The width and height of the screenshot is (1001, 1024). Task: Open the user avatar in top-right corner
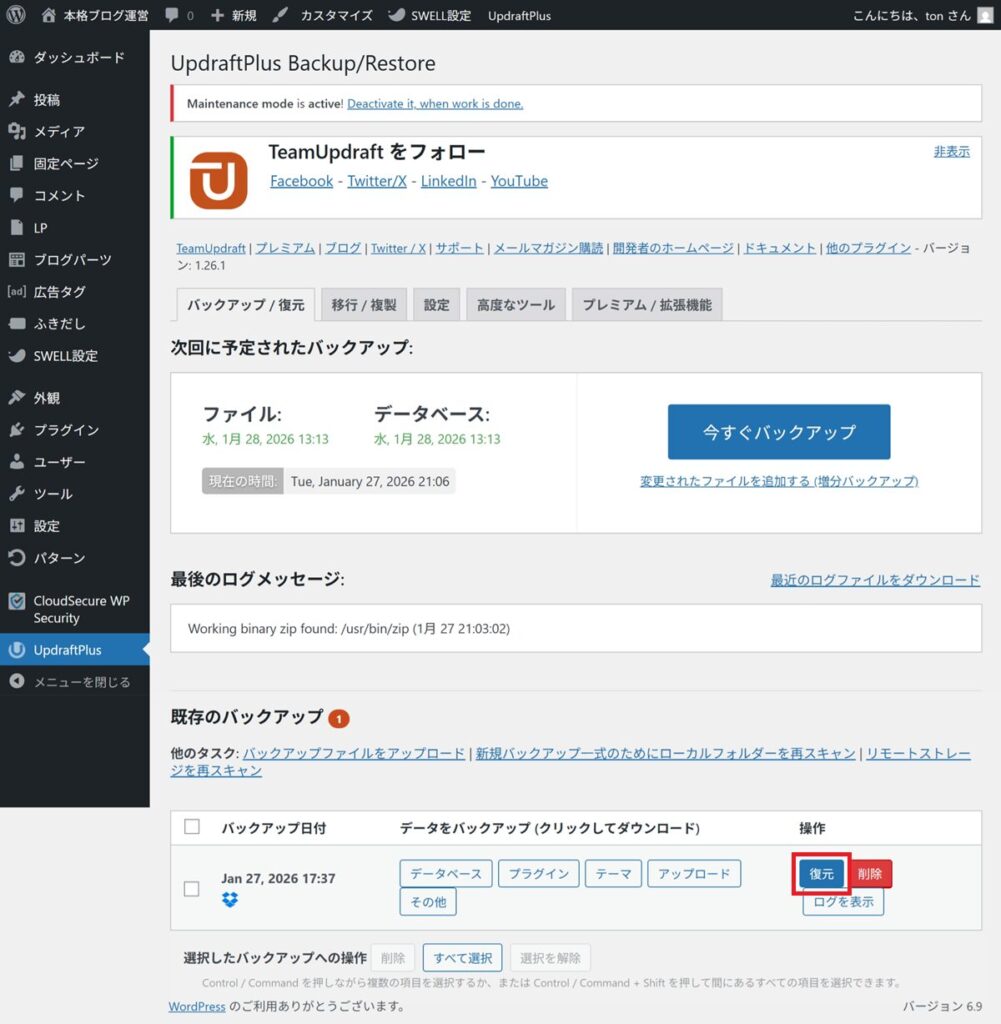985,15
